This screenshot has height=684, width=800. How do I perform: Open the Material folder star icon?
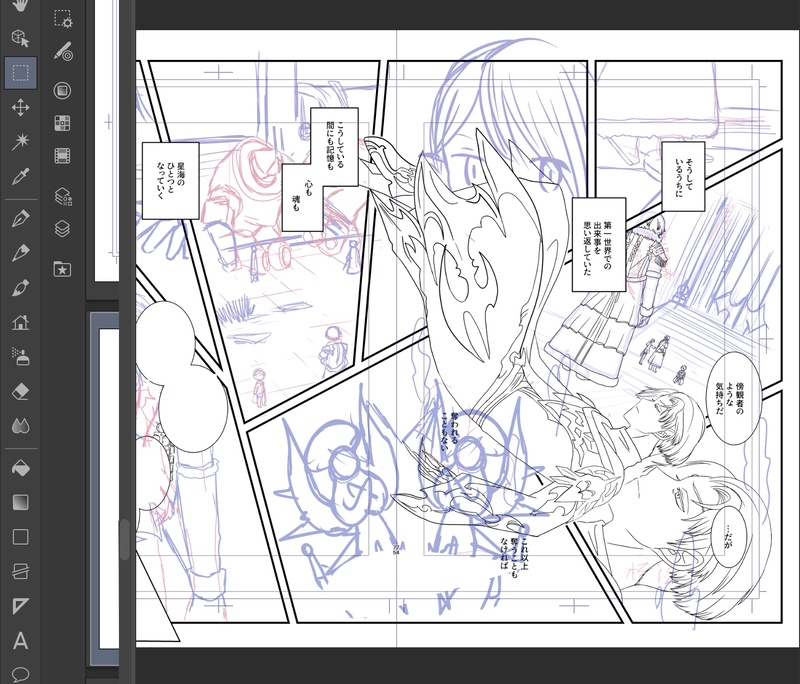(x=62, y=269)
